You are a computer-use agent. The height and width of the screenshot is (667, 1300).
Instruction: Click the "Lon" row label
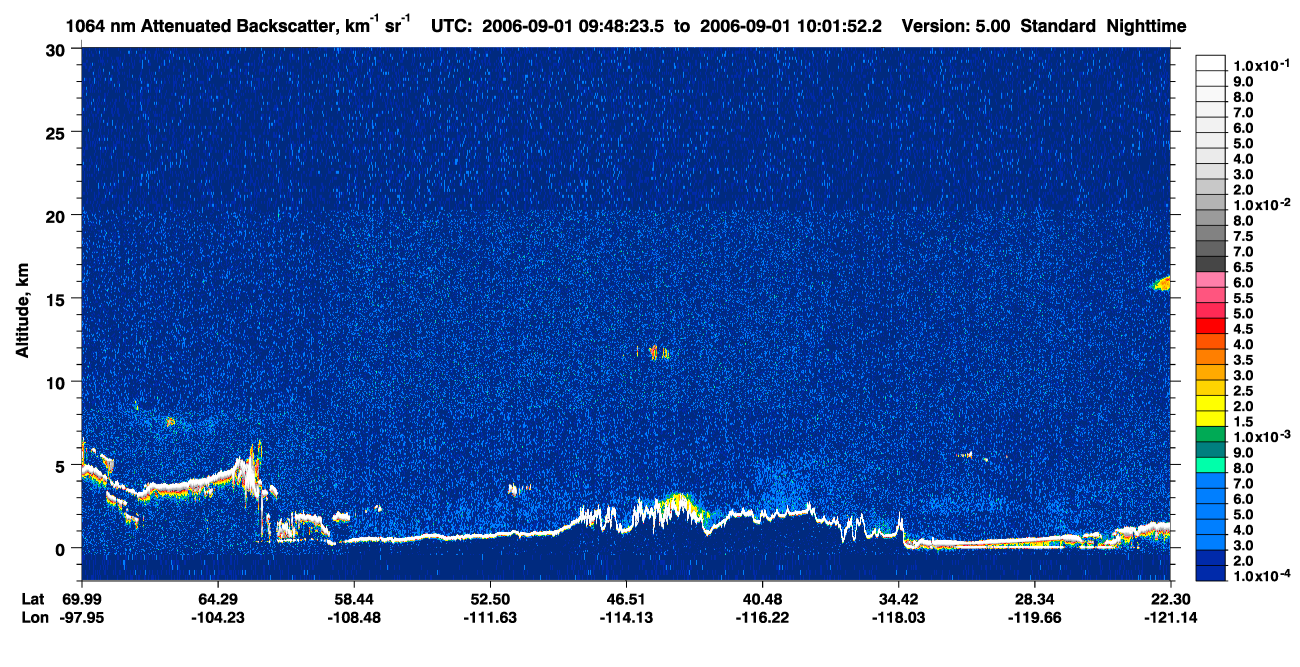(x=34, y=618)
